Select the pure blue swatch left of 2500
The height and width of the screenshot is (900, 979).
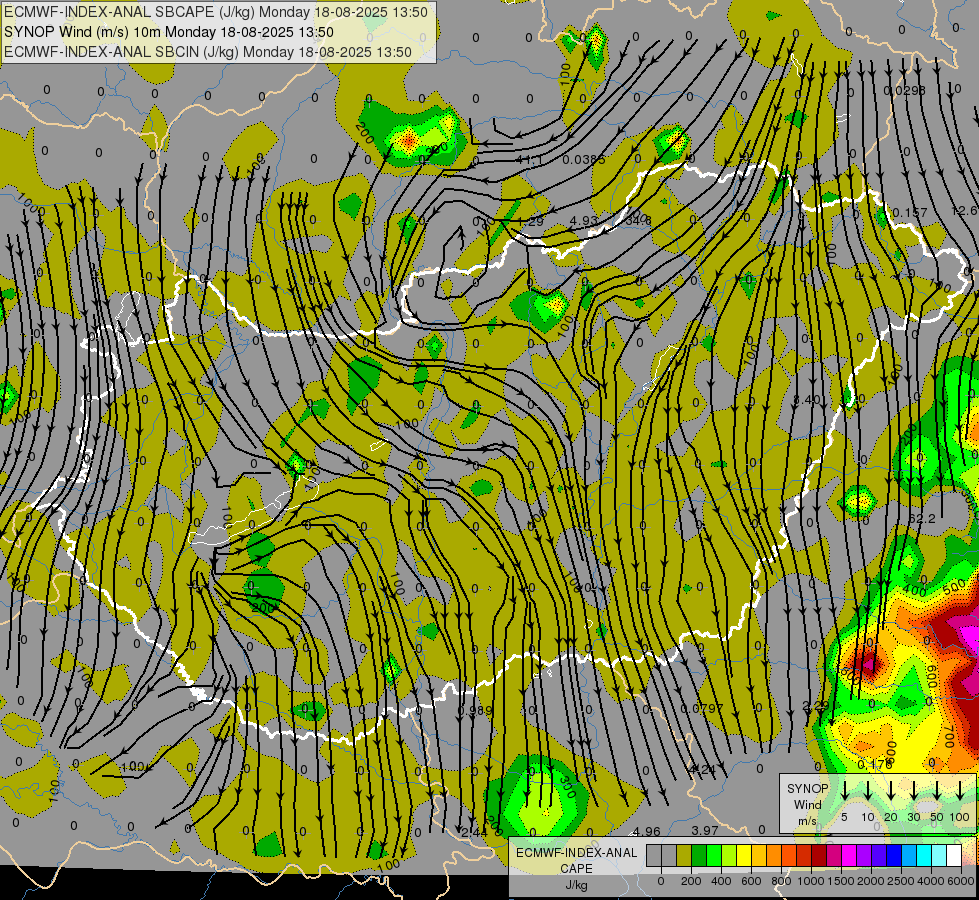pos(895,855)
